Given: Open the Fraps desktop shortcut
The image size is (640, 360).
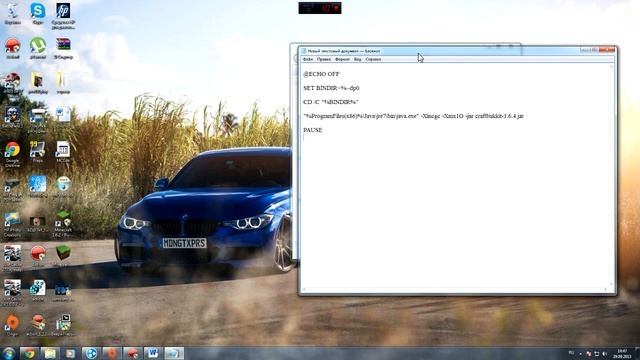Looking at the screenshot, I should coord(38,151).
